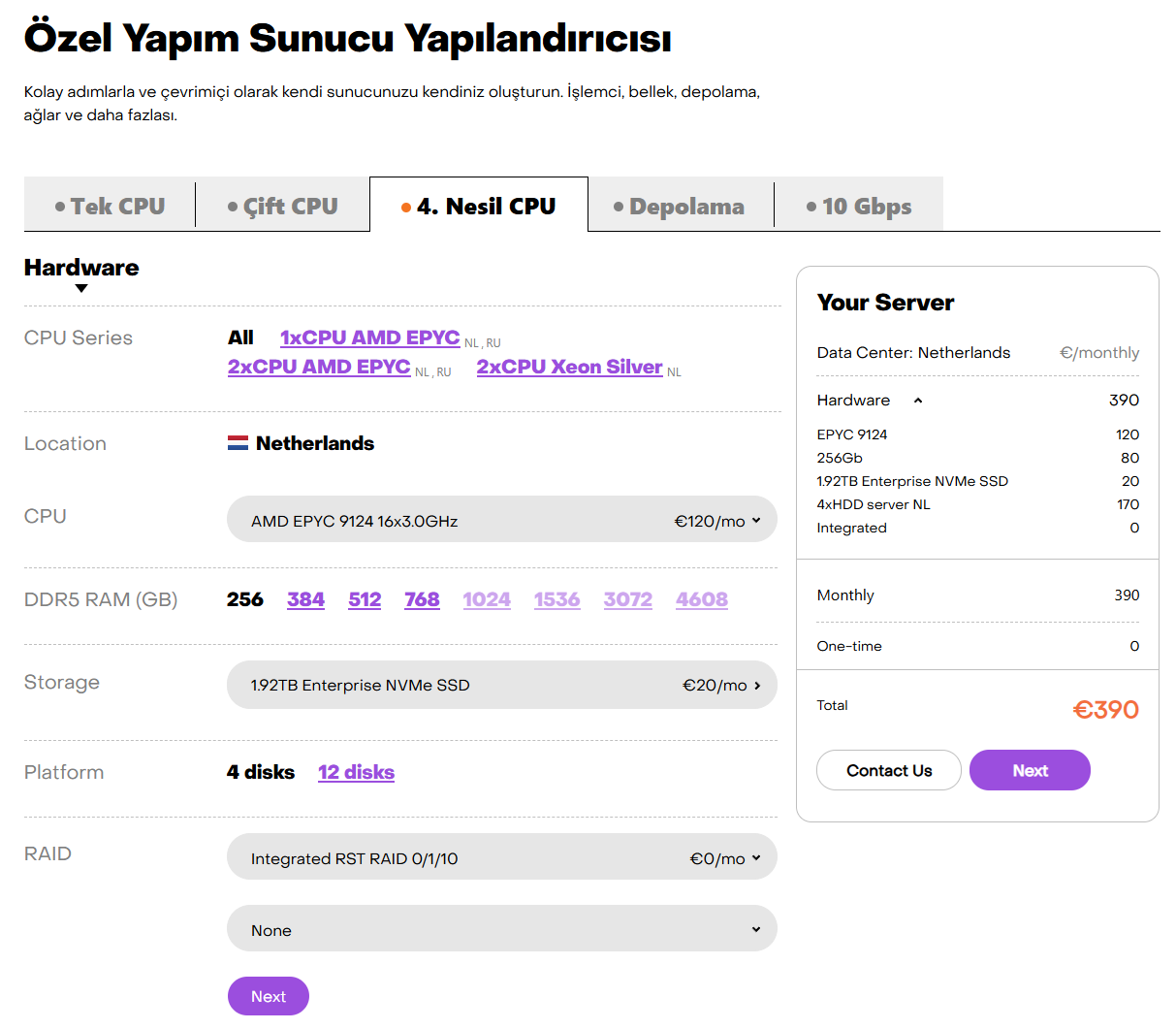Filter by 1xCPU AMD EPYC series
Image resolution: width=1176 pixels, height=1029 pixels.
369,338
